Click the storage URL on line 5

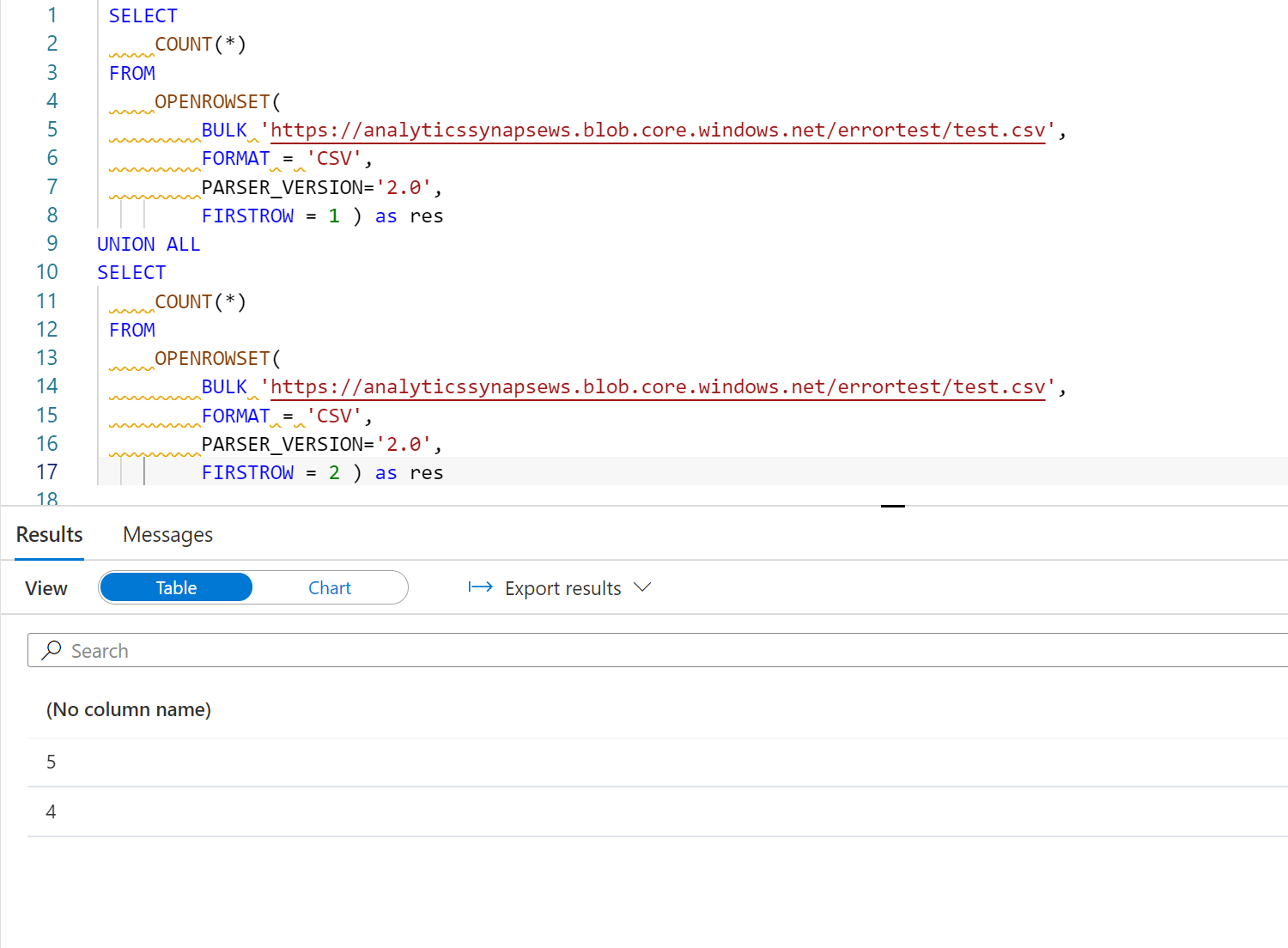[658, 131]
